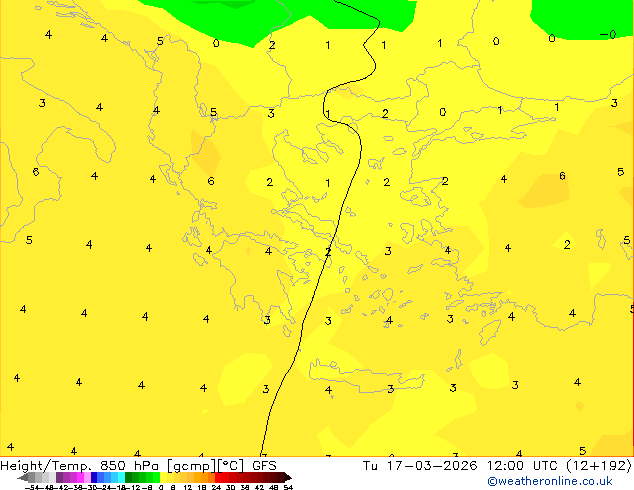
Task: Select the bright yellow legend swatch at 0
Action: click(163, 477)
